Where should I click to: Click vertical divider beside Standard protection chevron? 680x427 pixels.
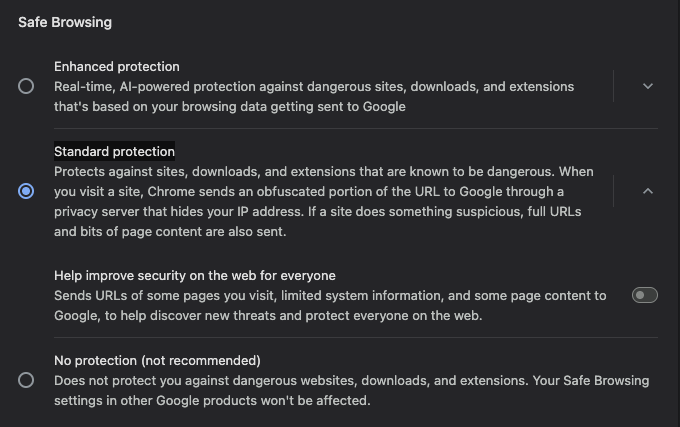point(614,191)
